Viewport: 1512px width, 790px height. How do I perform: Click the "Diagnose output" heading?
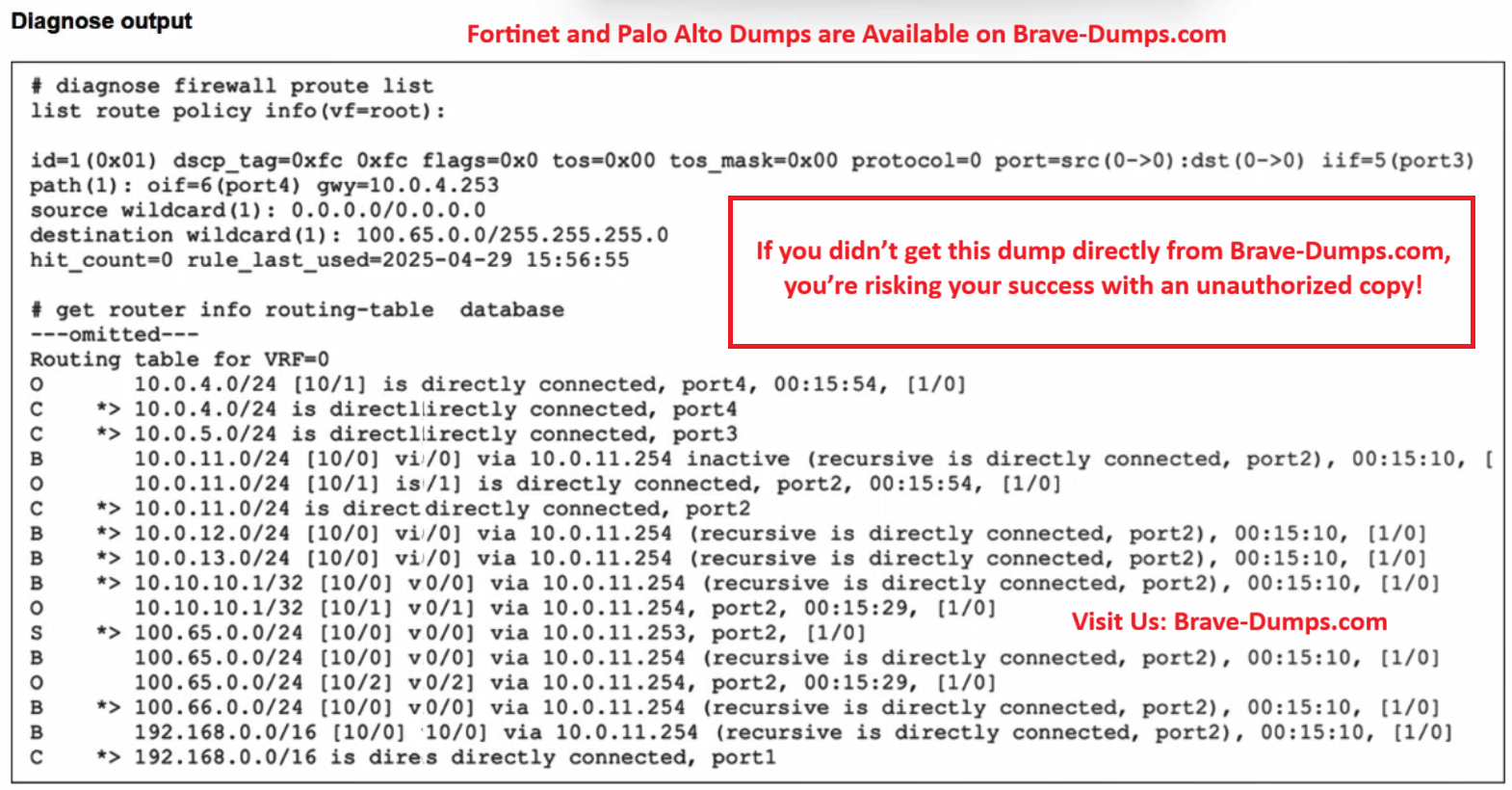pyautogui.click(x=101, y=21)
